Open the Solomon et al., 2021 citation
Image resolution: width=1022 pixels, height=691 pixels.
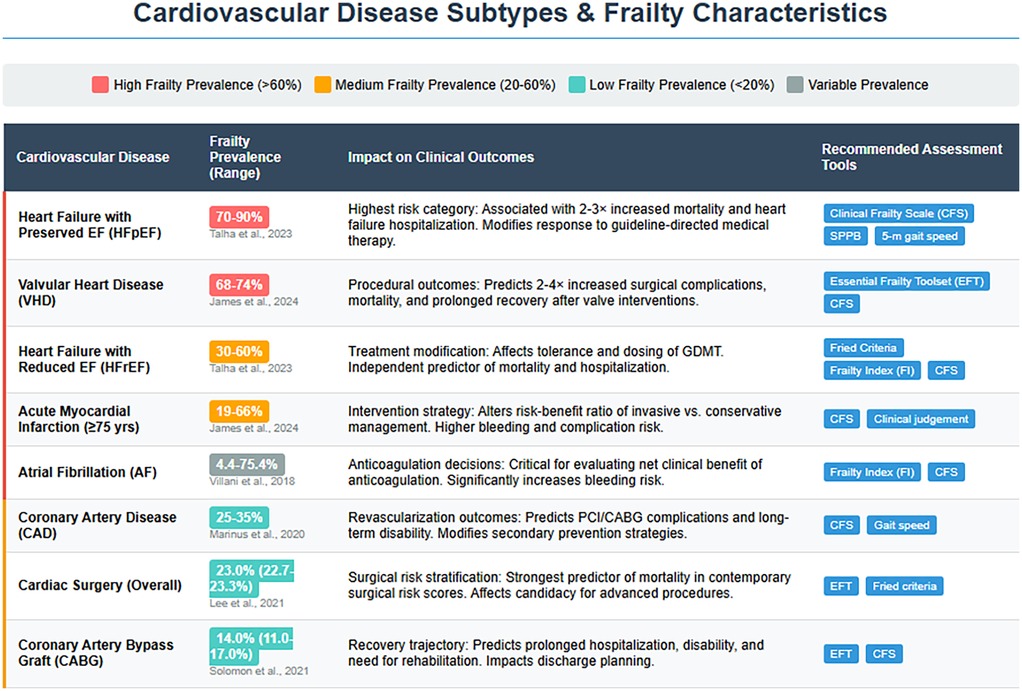(x=254, y=670)
